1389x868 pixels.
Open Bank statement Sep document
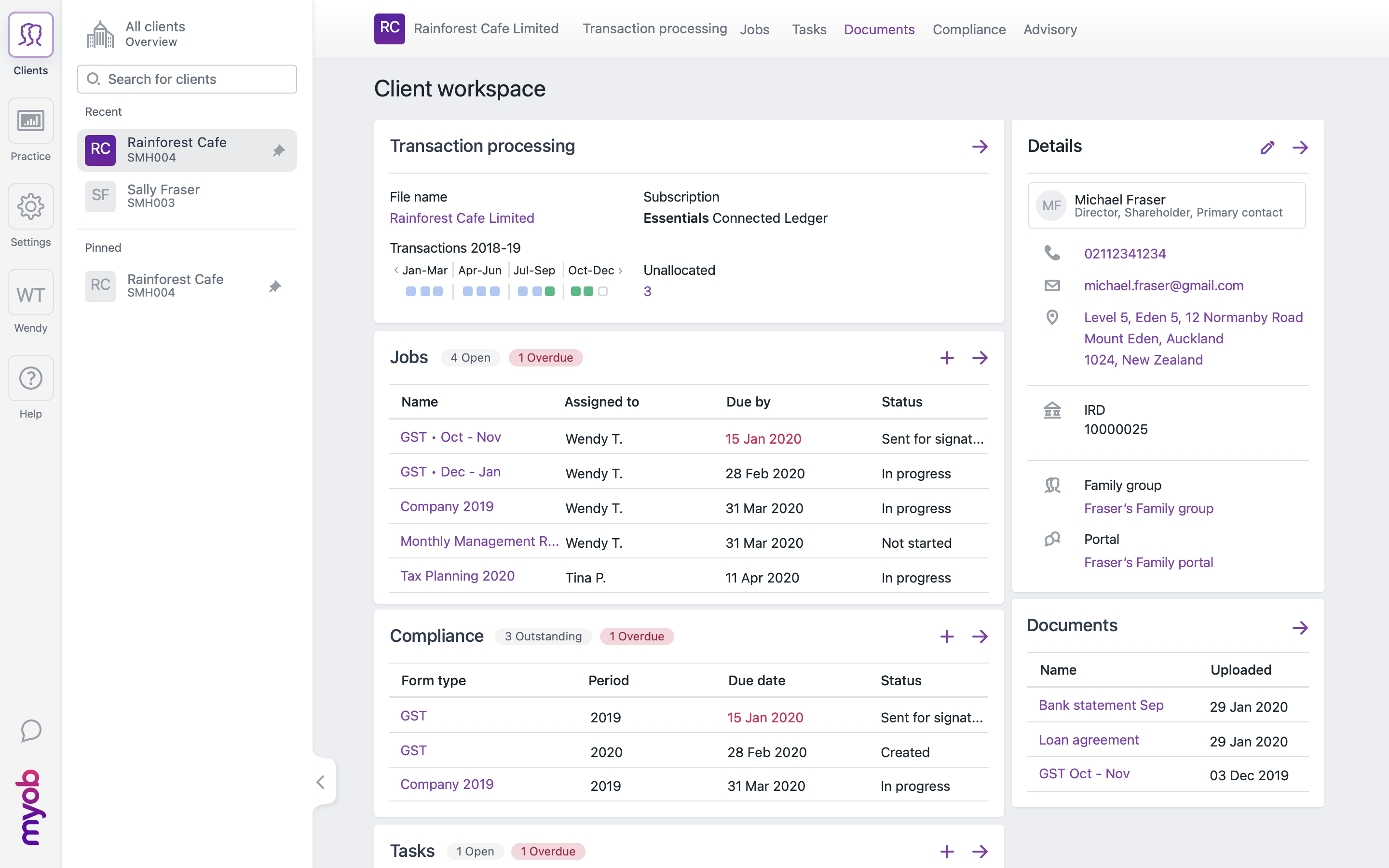tap(1101, 705)
